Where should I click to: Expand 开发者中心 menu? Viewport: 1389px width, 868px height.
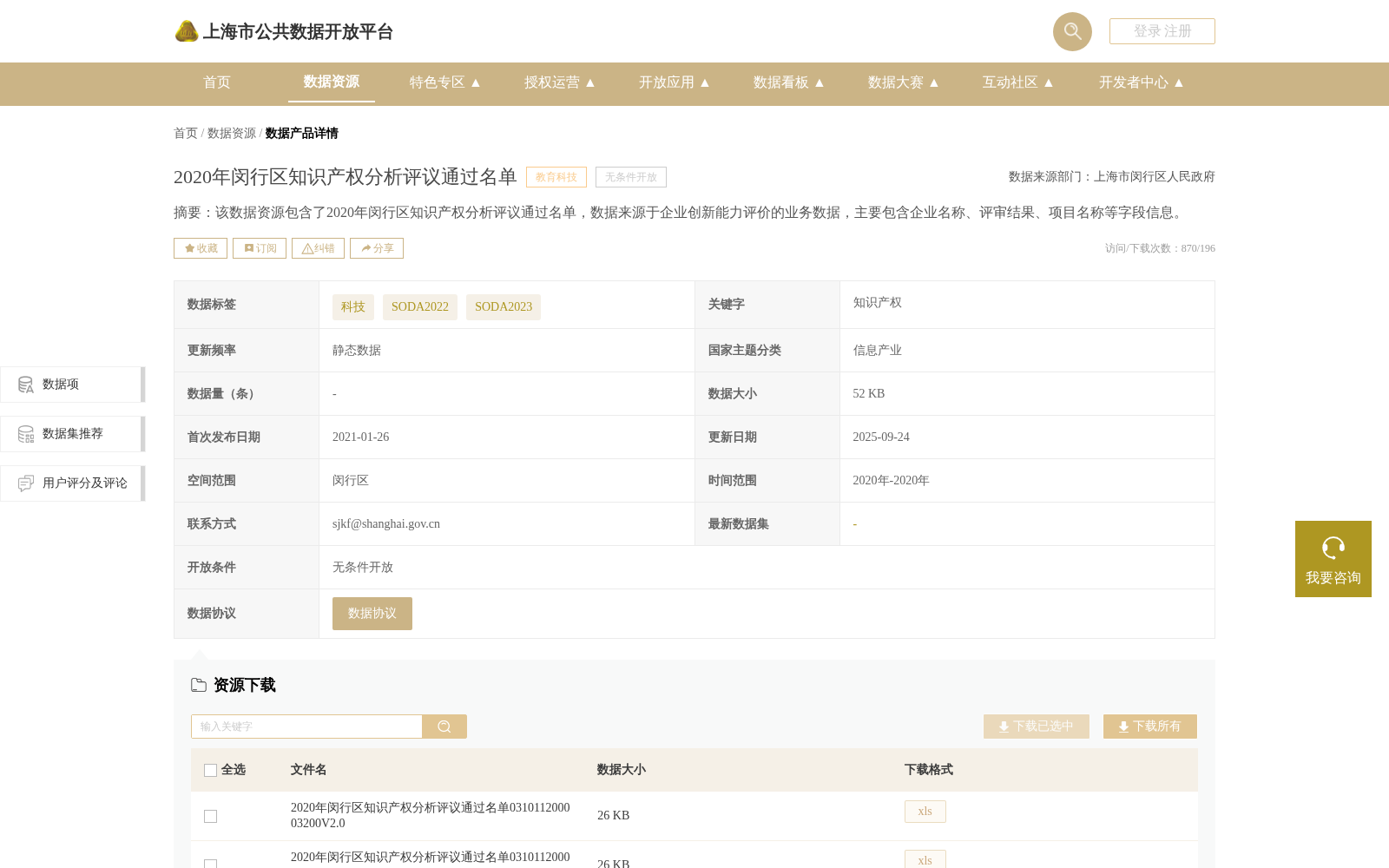(x=1142, y=82)
